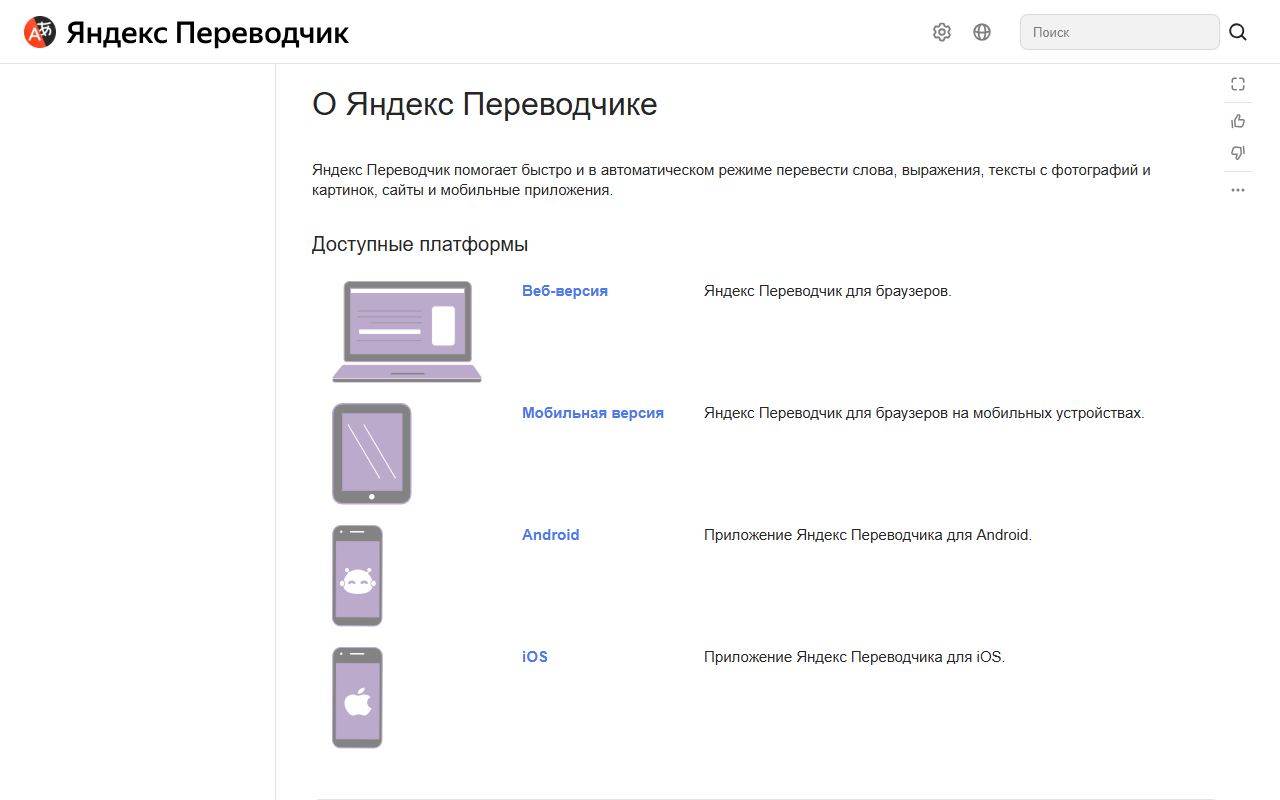
Task: Open the Android link
Action: [x=551, y=535]
